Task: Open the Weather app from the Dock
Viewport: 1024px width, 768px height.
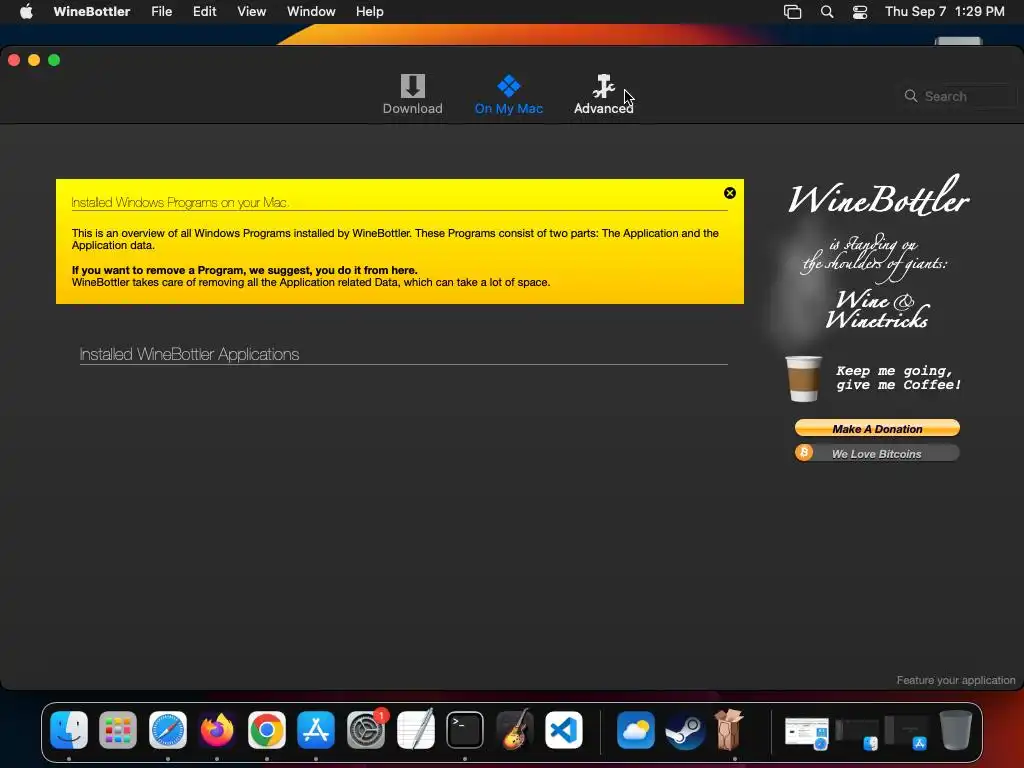Action: click(635, 729)
